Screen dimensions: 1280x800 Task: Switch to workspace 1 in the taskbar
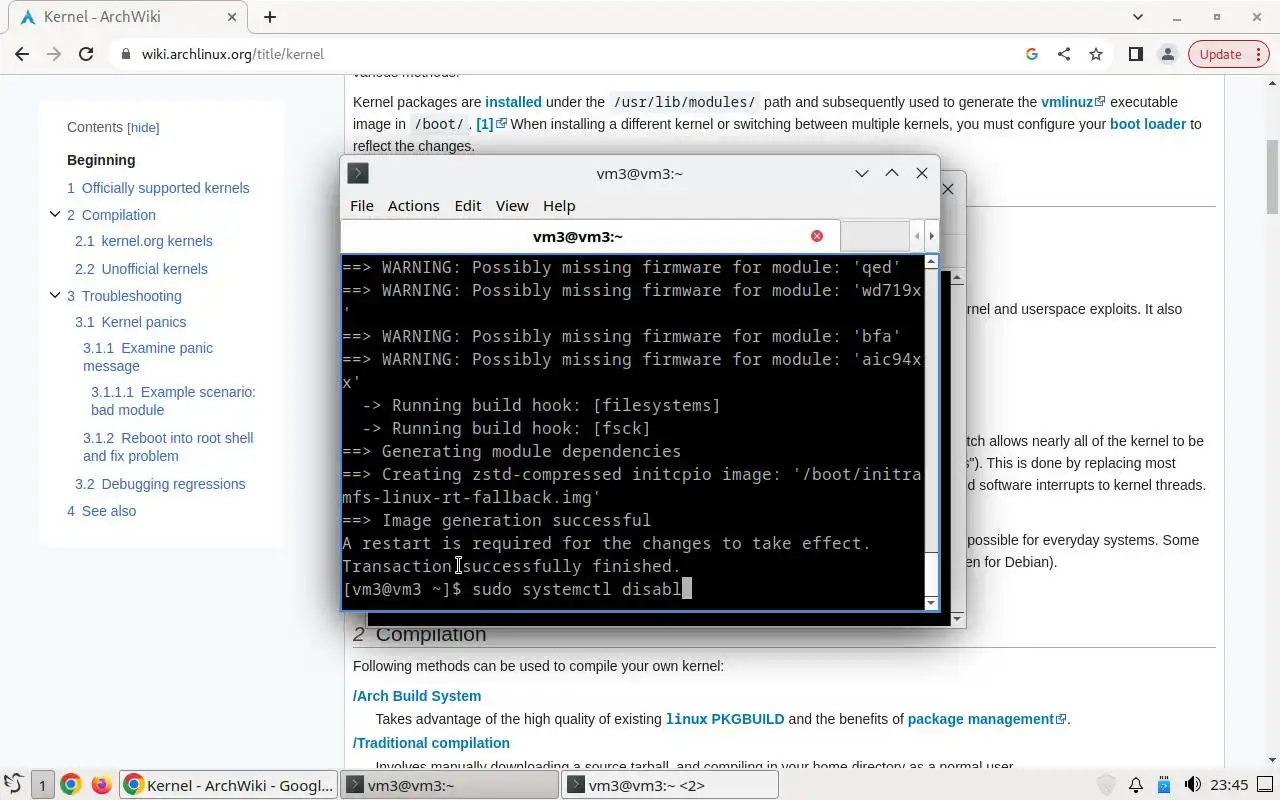click(x=42, y=785)
